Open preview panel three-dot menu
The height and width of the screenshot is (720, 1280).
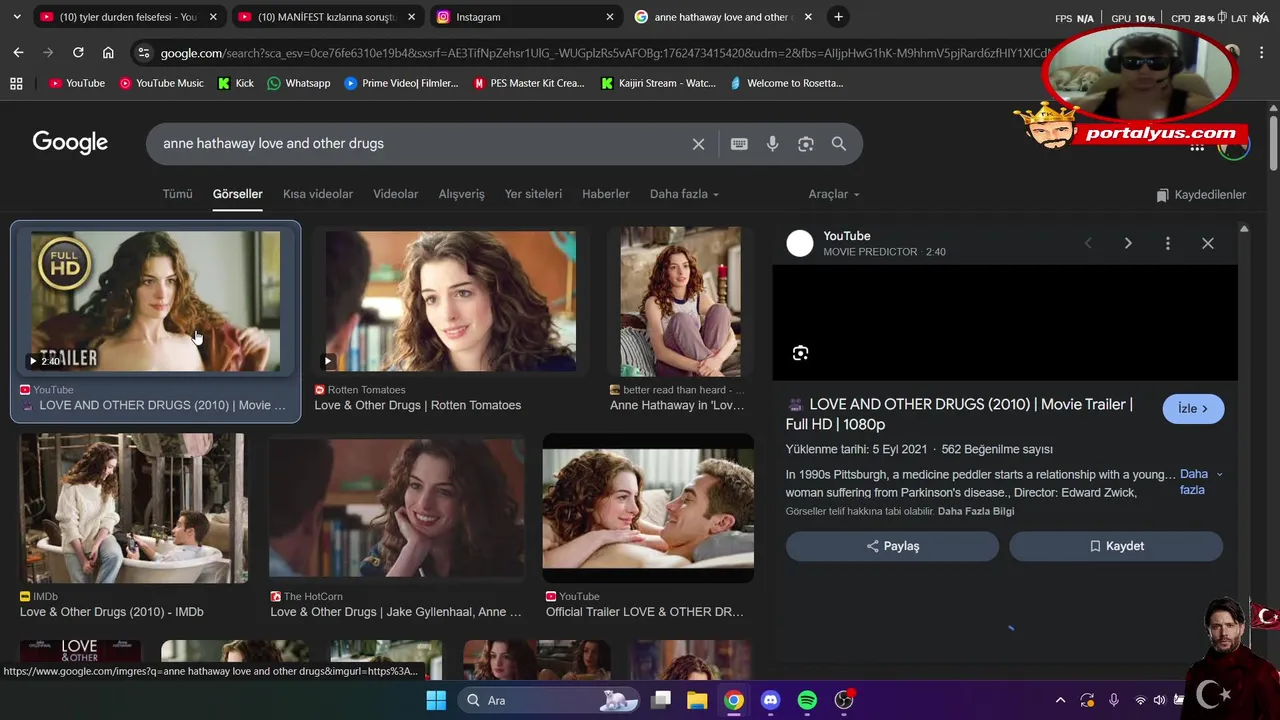pyautogui.click(x=1167, y=243)
